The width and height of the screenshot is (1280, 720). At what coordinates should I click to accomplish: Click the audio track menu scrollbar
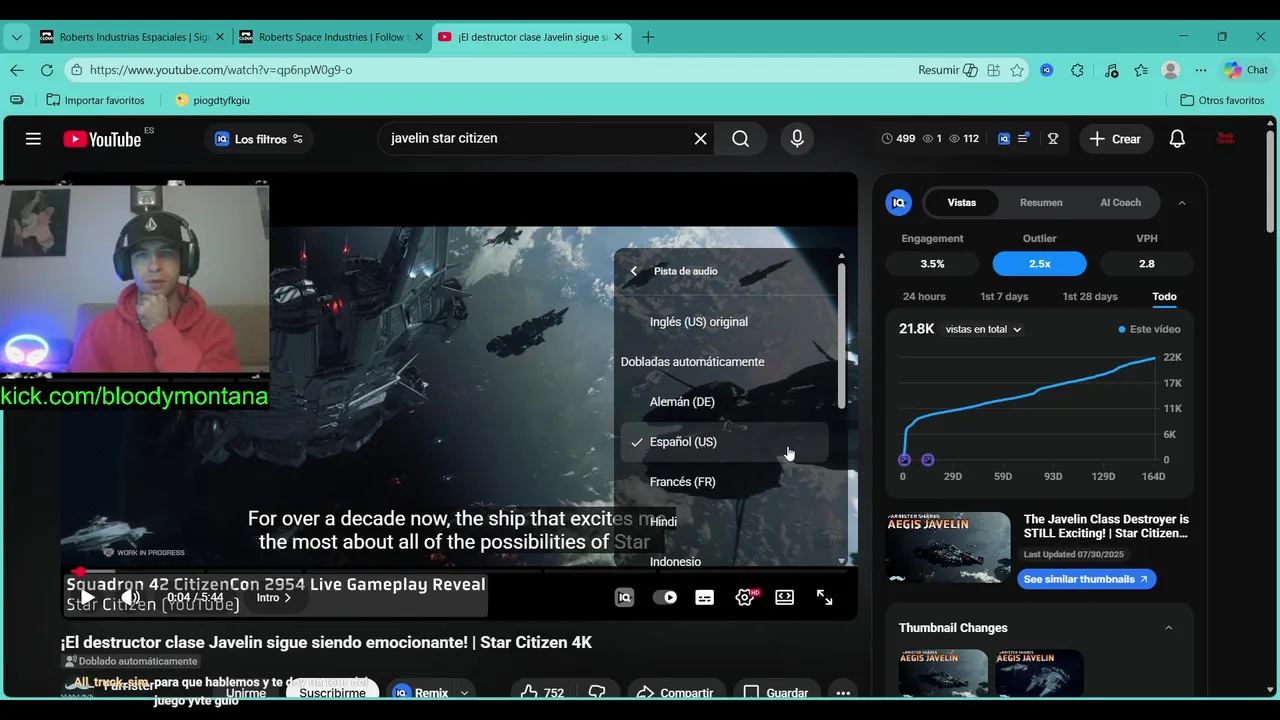point(842,335)
